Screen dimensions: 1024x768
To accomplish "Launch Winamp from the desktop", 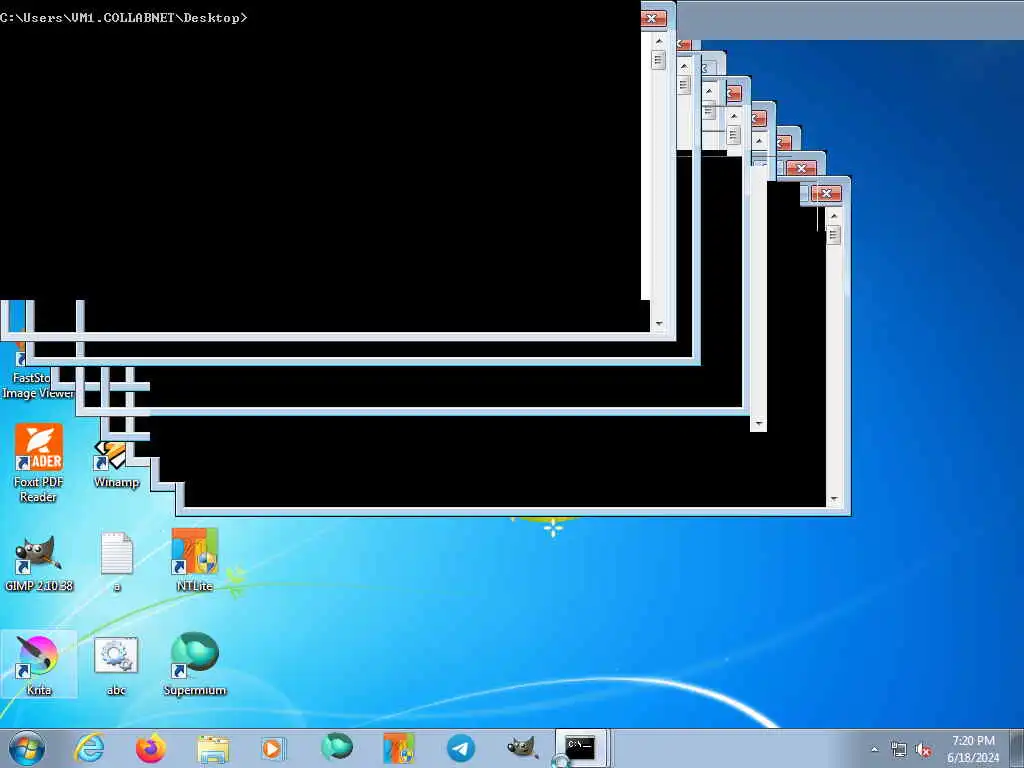I will point(116,466).
